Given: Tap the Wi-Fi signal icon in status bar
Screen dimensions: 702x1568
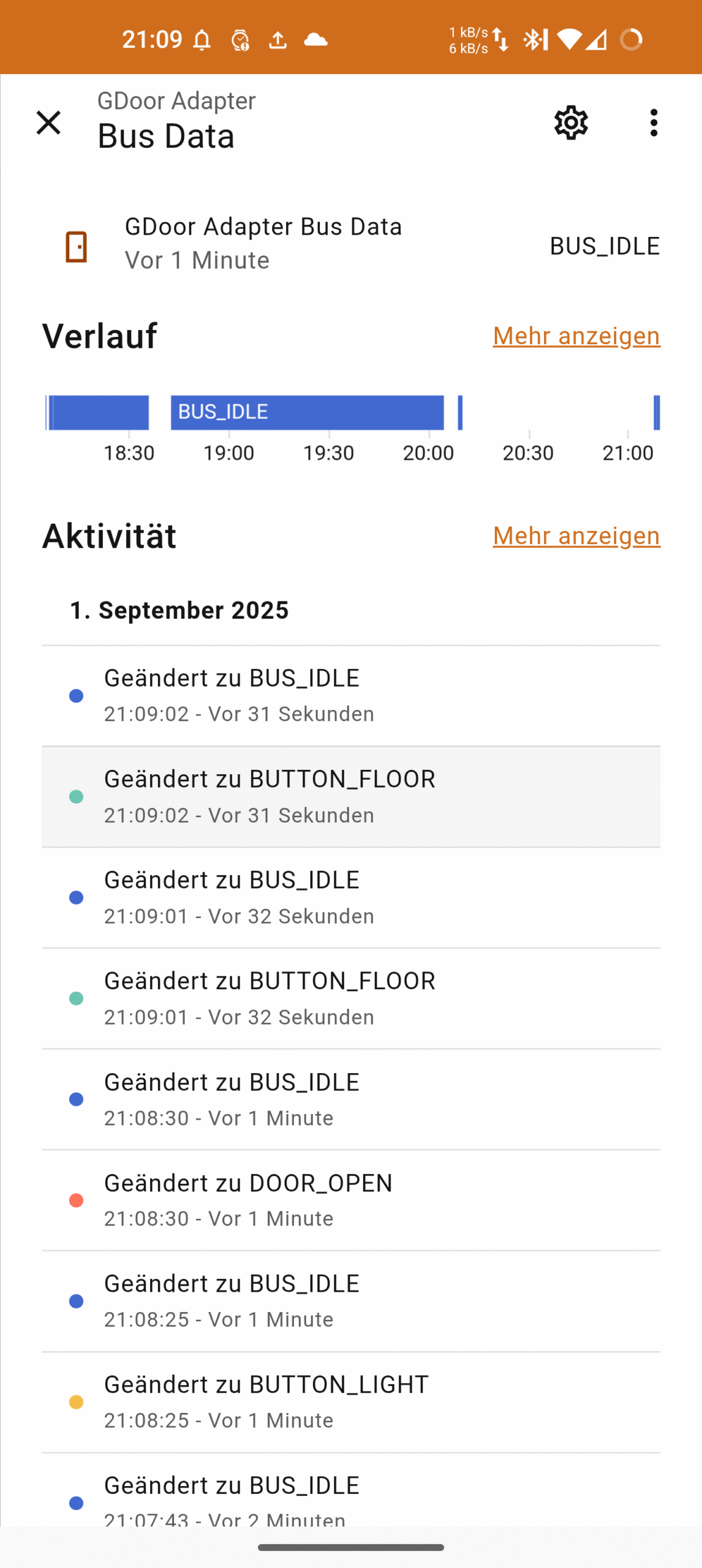Looking at the screenshot, I should [x=568, y=40].
